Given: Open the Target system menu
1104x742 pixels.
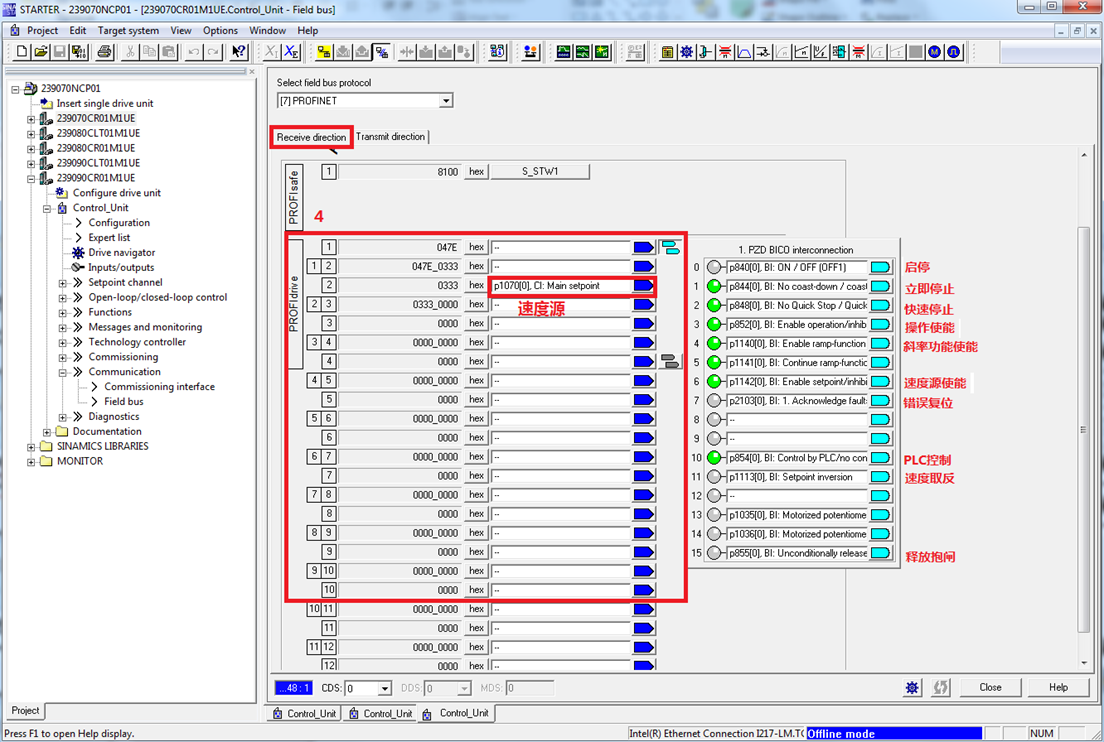Looking at the screenshot, I should pos(128,31).
